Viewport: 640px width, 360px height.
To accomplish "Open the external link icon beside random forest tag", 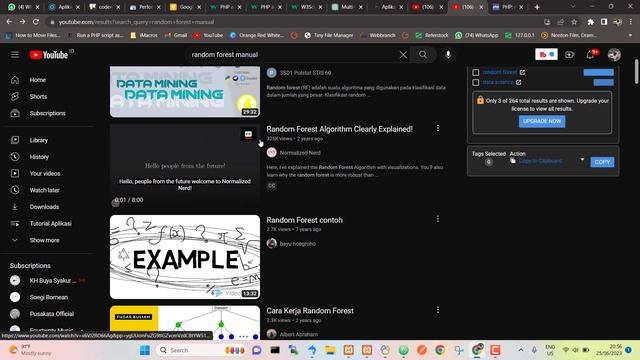I will tap(522, 72).
